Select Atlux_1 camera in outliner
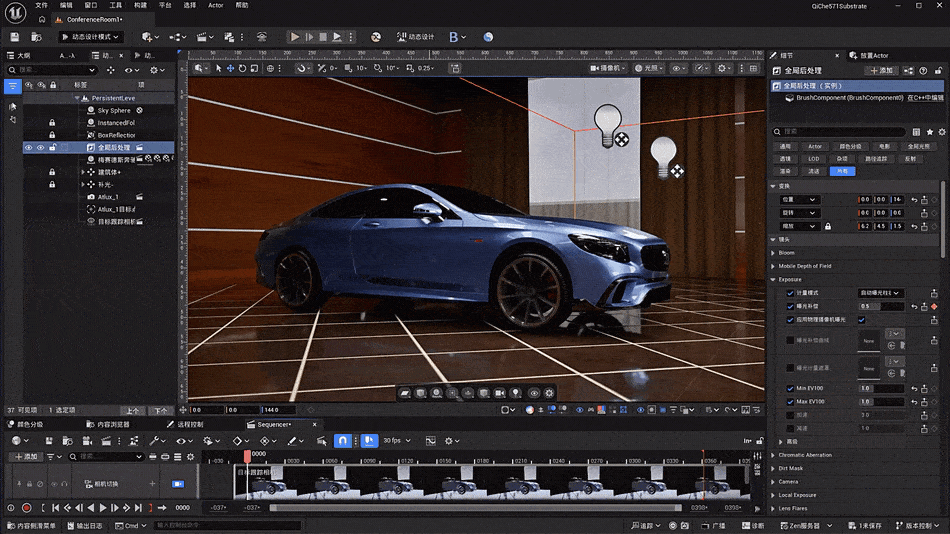950x534 pixels. click(x=108, y=197)
